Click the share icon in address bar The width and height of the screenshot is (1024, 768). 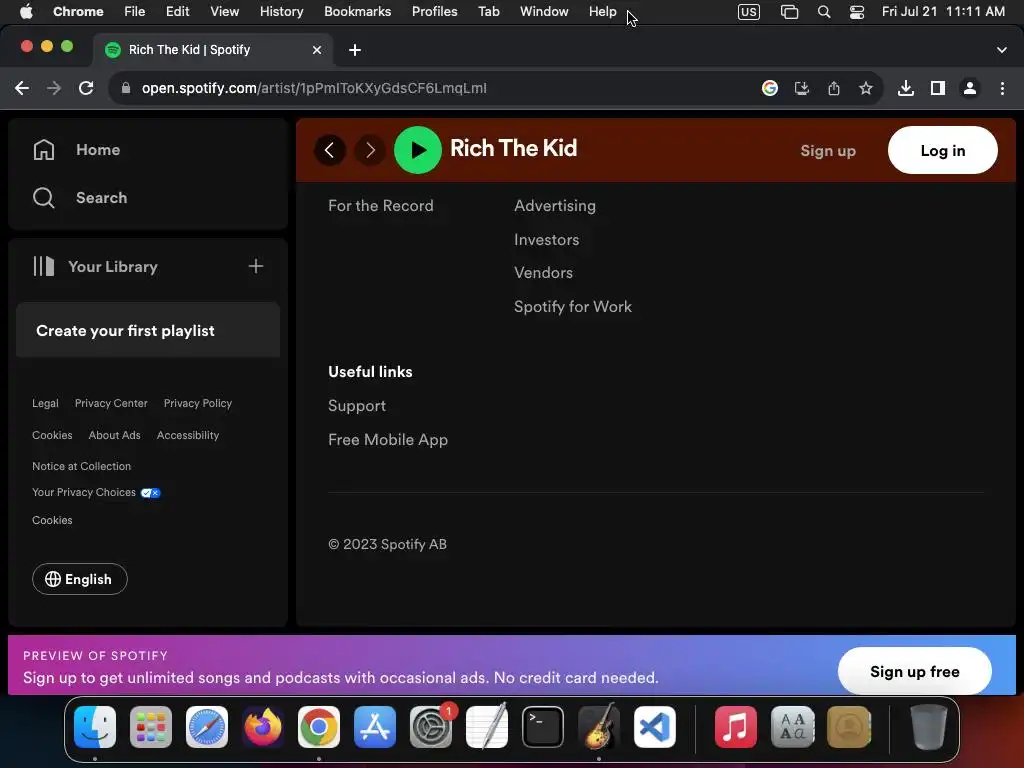point(834,88)
